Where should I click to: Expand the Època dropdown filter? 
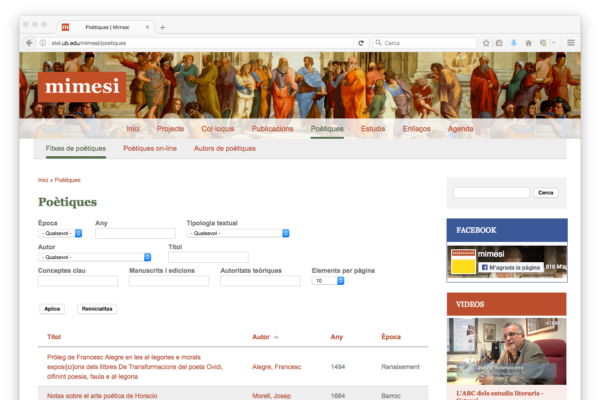pyautogui.click(x=64, y=233)
